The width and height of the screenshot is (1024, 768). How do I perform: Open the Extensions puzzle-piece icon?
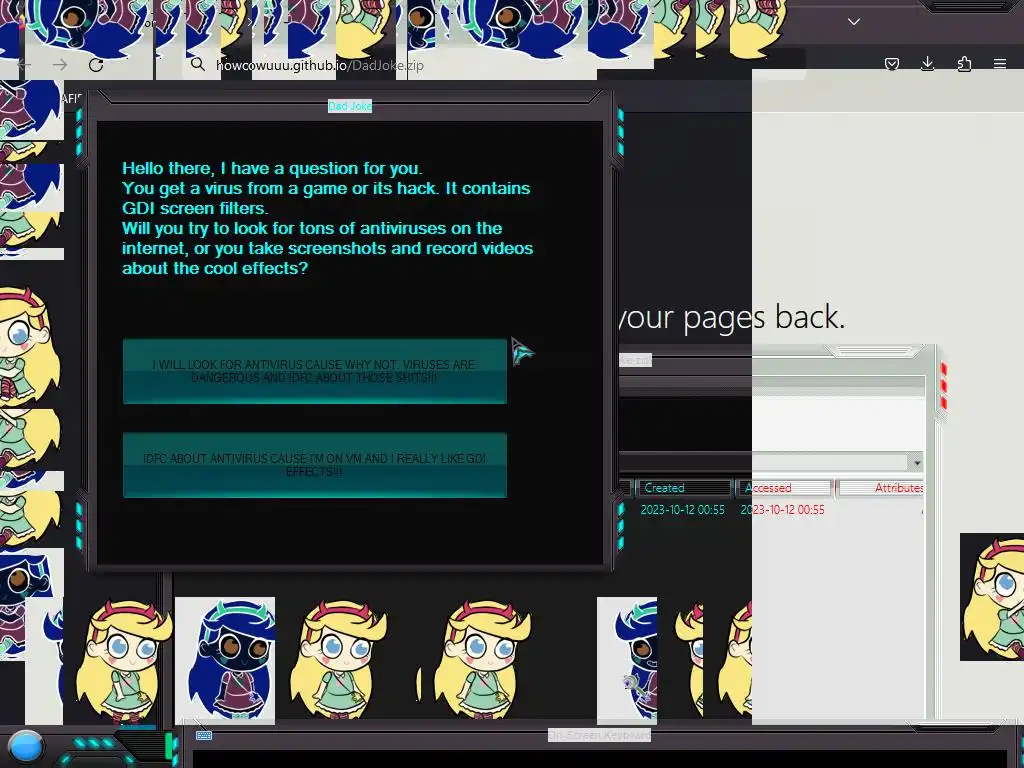click(964, 64)
